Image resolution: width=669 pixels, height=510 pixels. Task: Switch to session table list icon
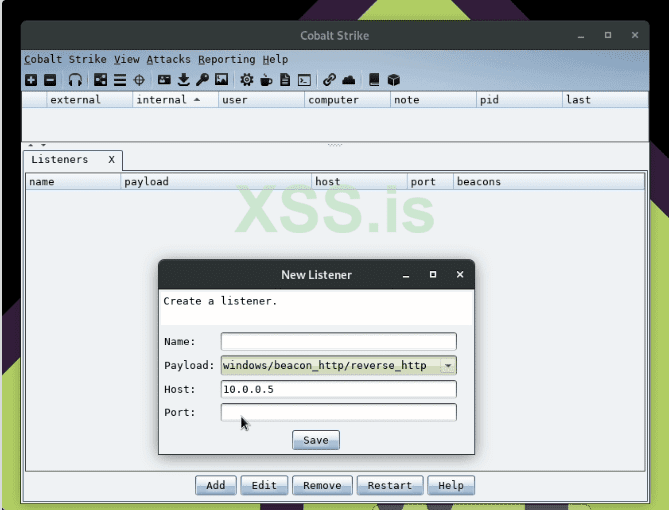pos(120,80)
